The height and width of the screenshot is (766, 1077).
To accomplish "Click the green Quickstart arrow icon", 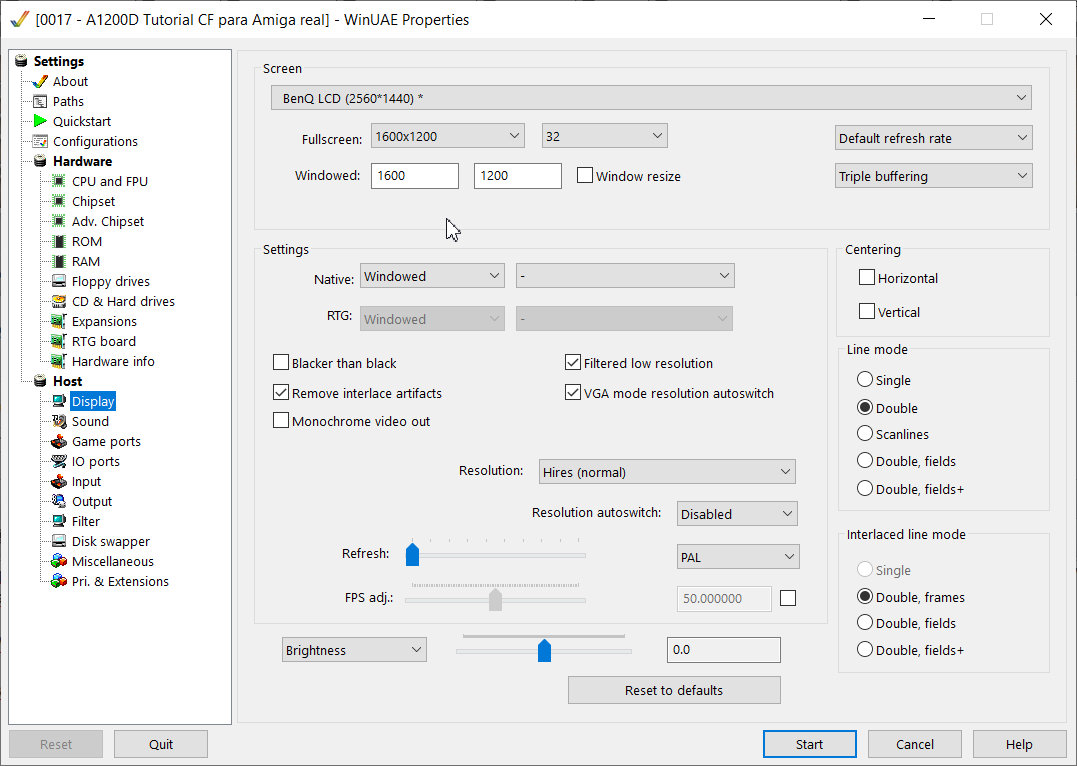I will tap(41, 121).
